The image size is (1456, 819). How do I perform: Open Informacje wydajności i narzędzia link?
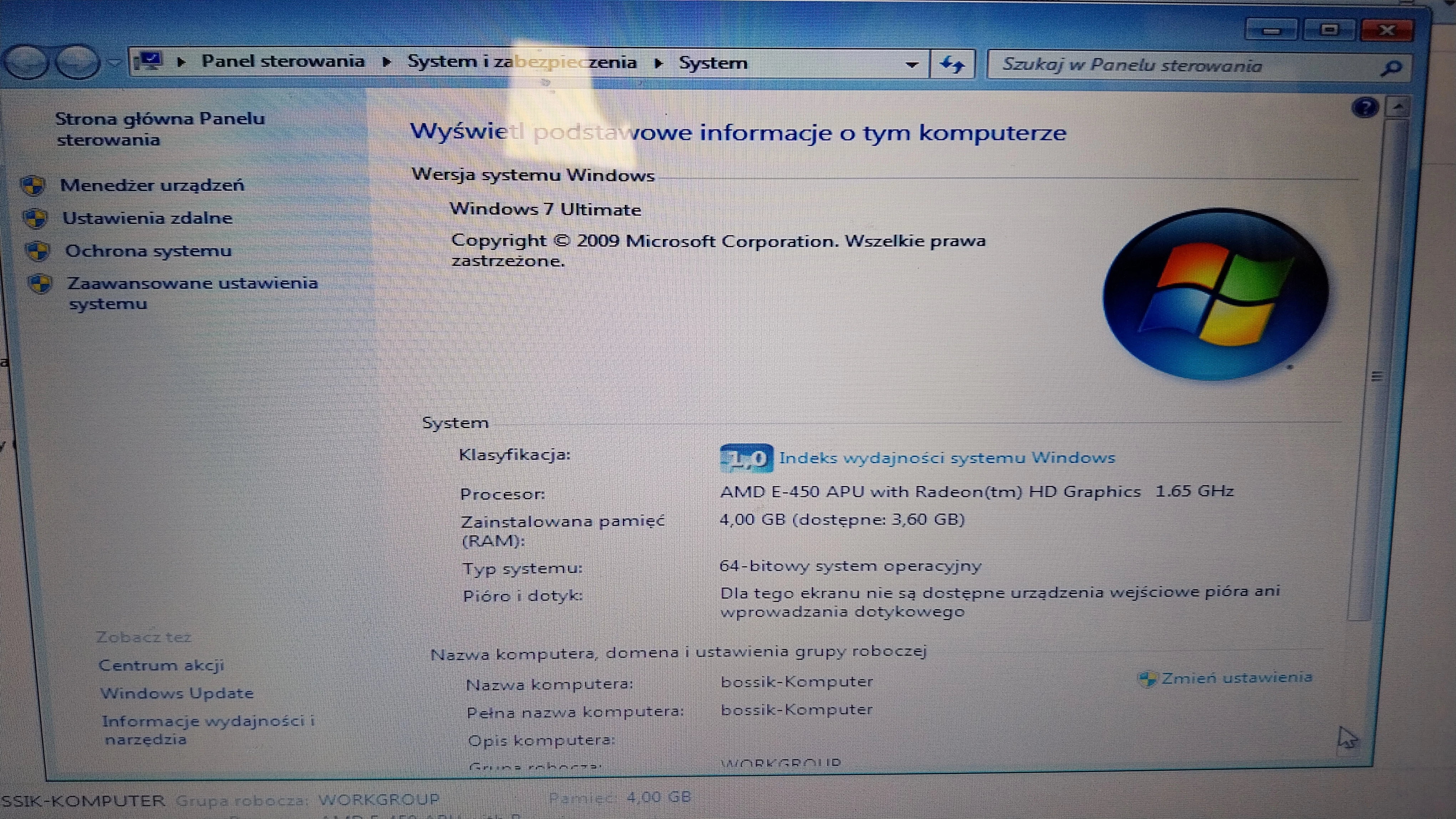coord(208,730)
